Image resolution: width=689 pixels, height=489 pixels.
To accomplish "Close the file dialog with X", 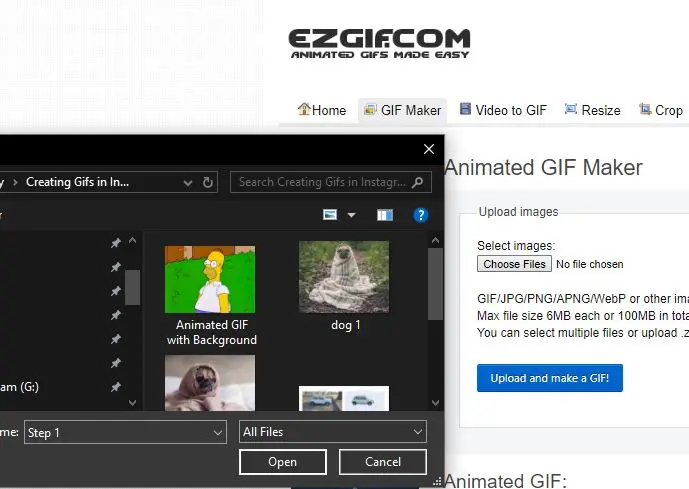I will 429,150.
